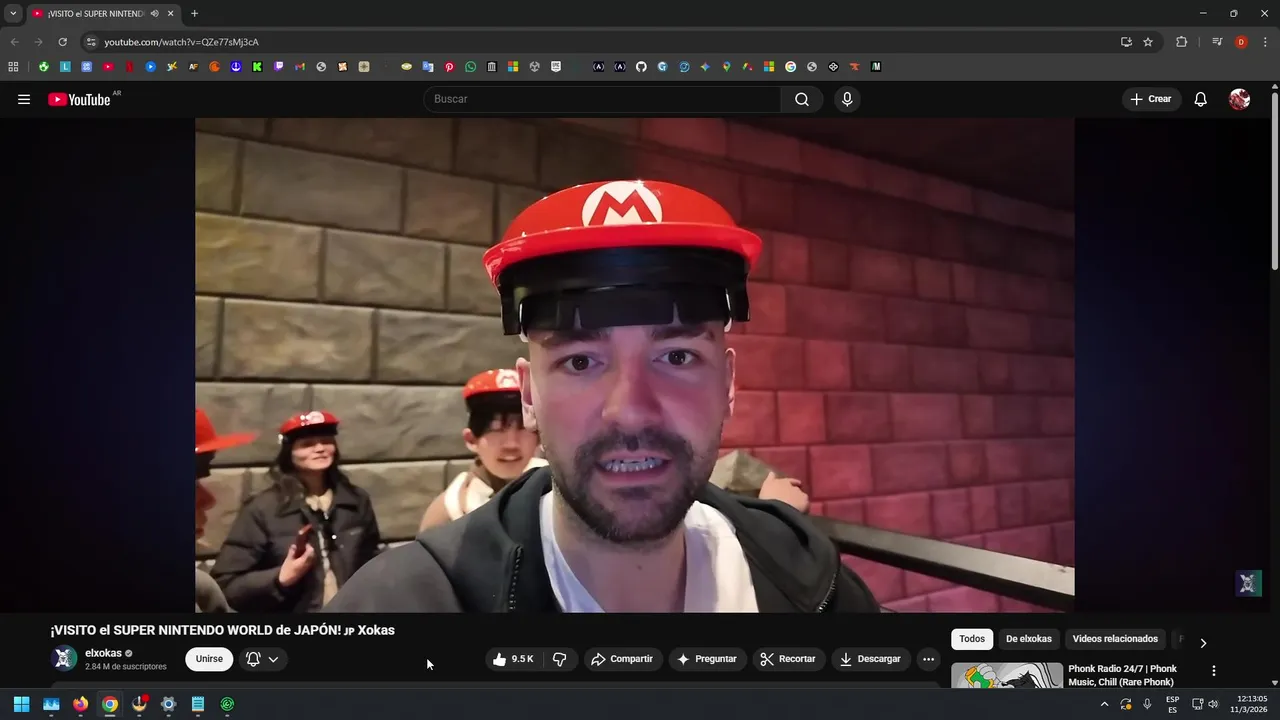Open options menu for Phonk Radio video
Screen dimensions: 1280x720
click(1214, 671)
